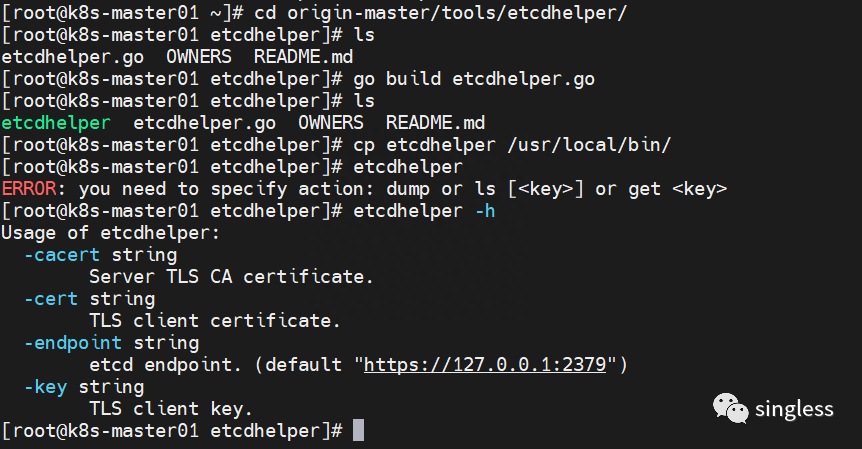Click the WeChat logo icon watermark

tap(729, 408)
